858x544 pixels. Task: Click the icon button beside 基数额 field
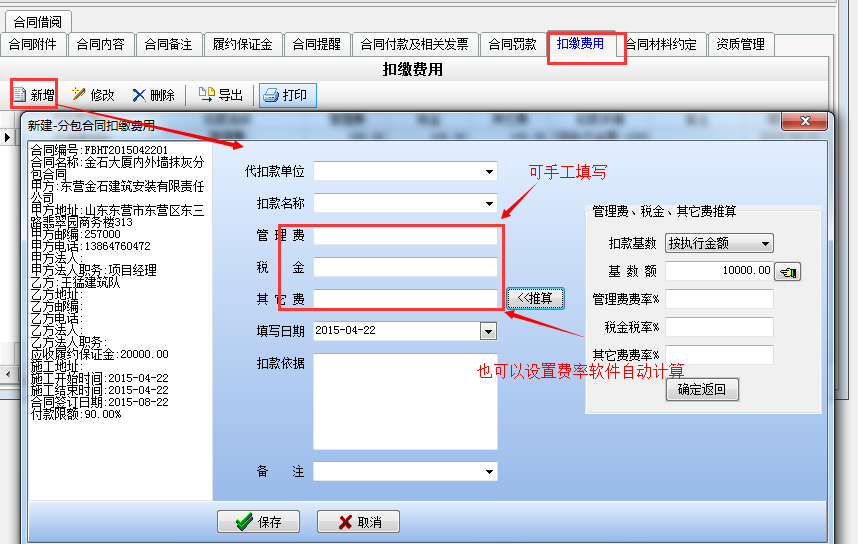pyautogui.click(x=788, y=271)
